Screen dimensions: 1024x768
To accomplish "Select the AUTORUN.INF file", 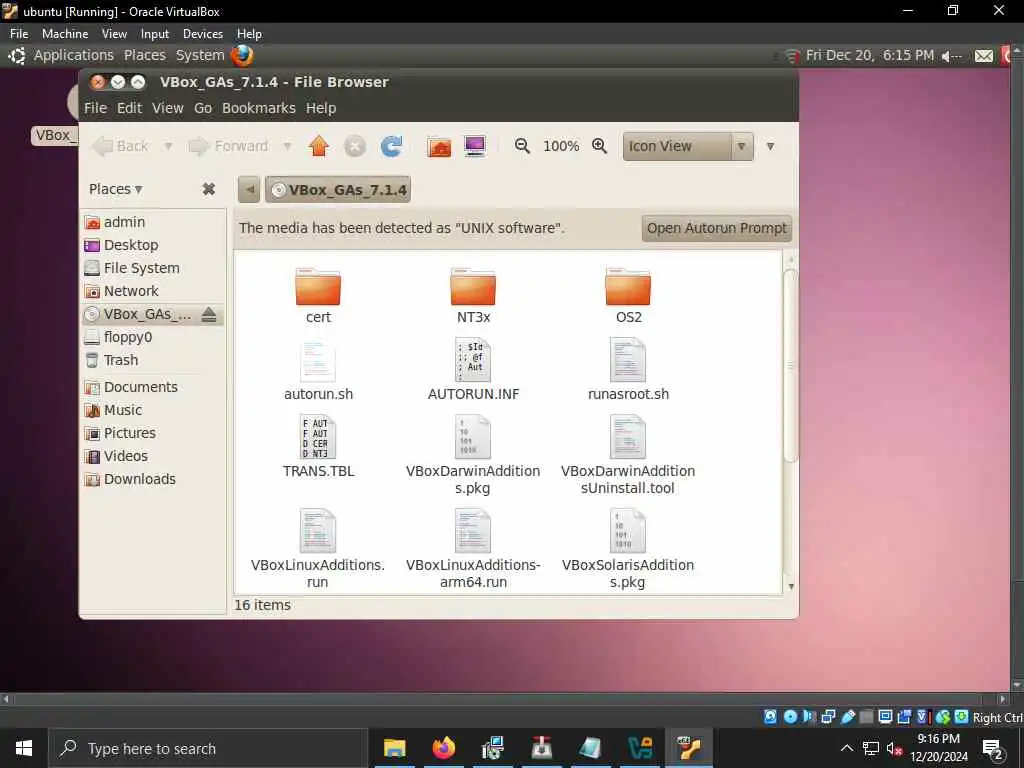I will 473,369.
